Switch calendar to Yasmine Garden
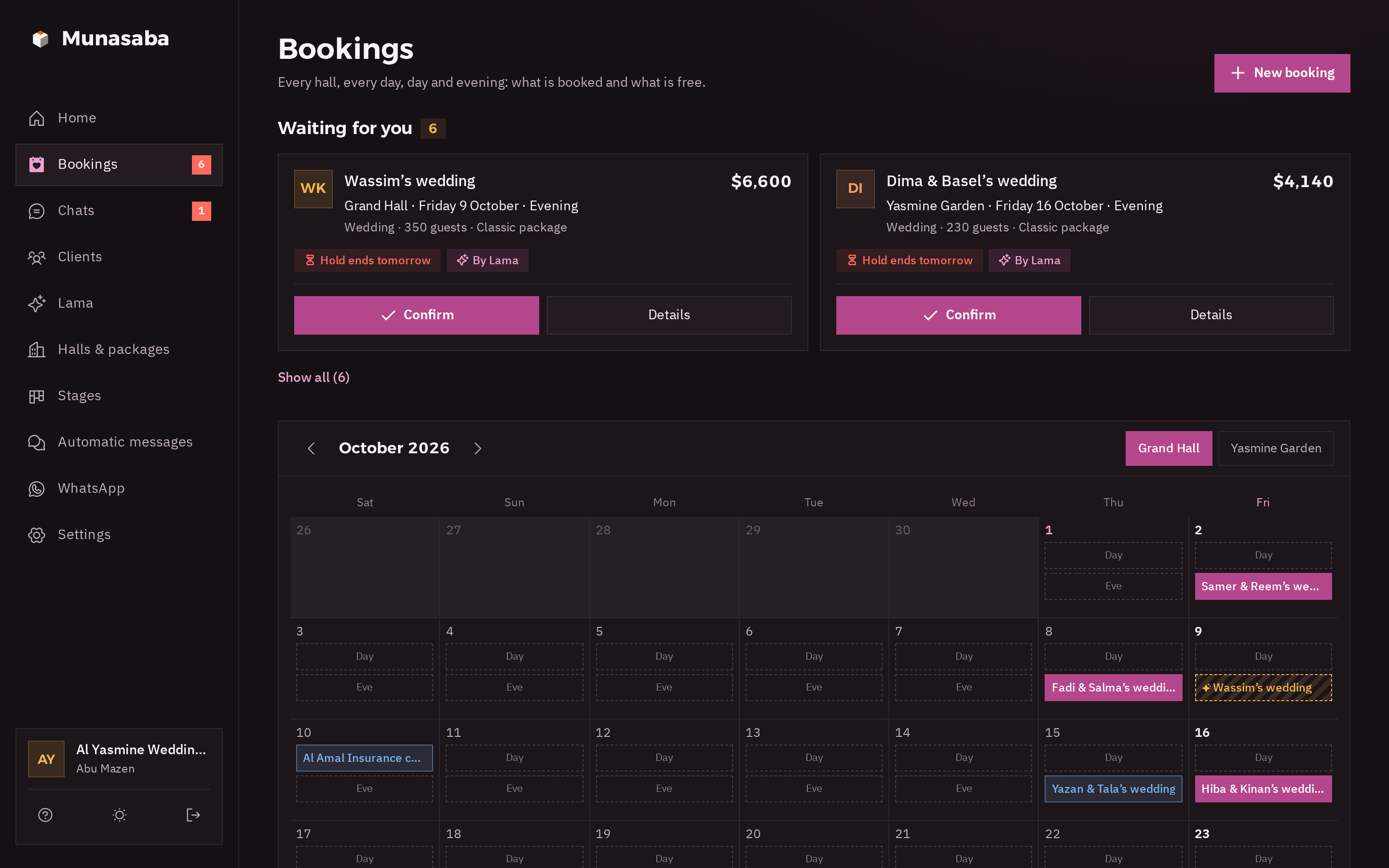Viewport: 1389px width, 868px height. pos(1276,448)
